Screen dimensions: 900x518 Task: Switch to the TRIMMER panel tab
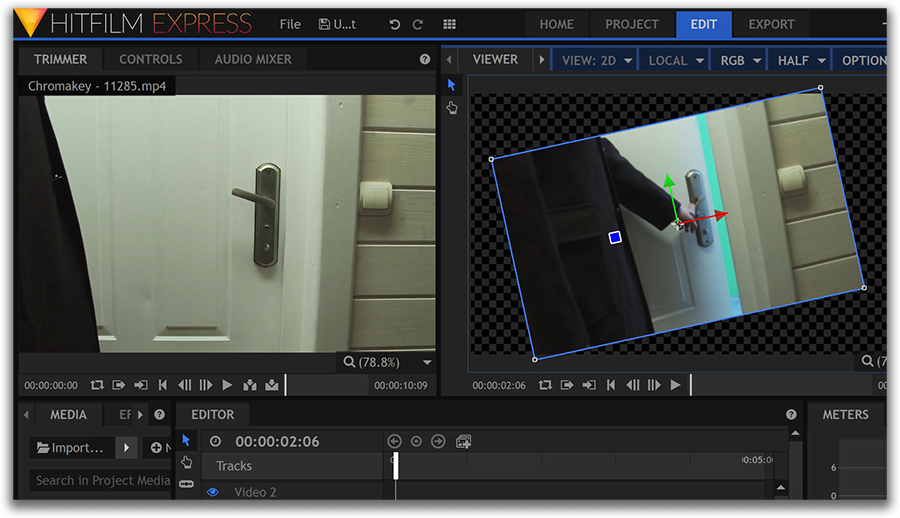click(60, 59)
